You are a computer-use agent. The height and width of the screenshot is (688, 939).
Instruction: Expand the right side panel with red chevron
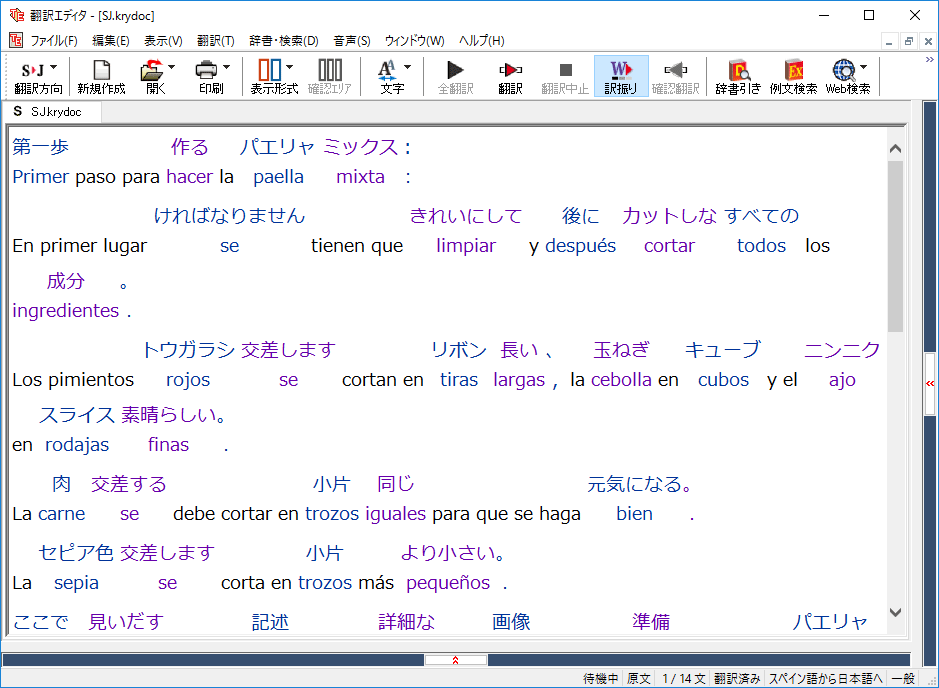(x=929, y=384)
